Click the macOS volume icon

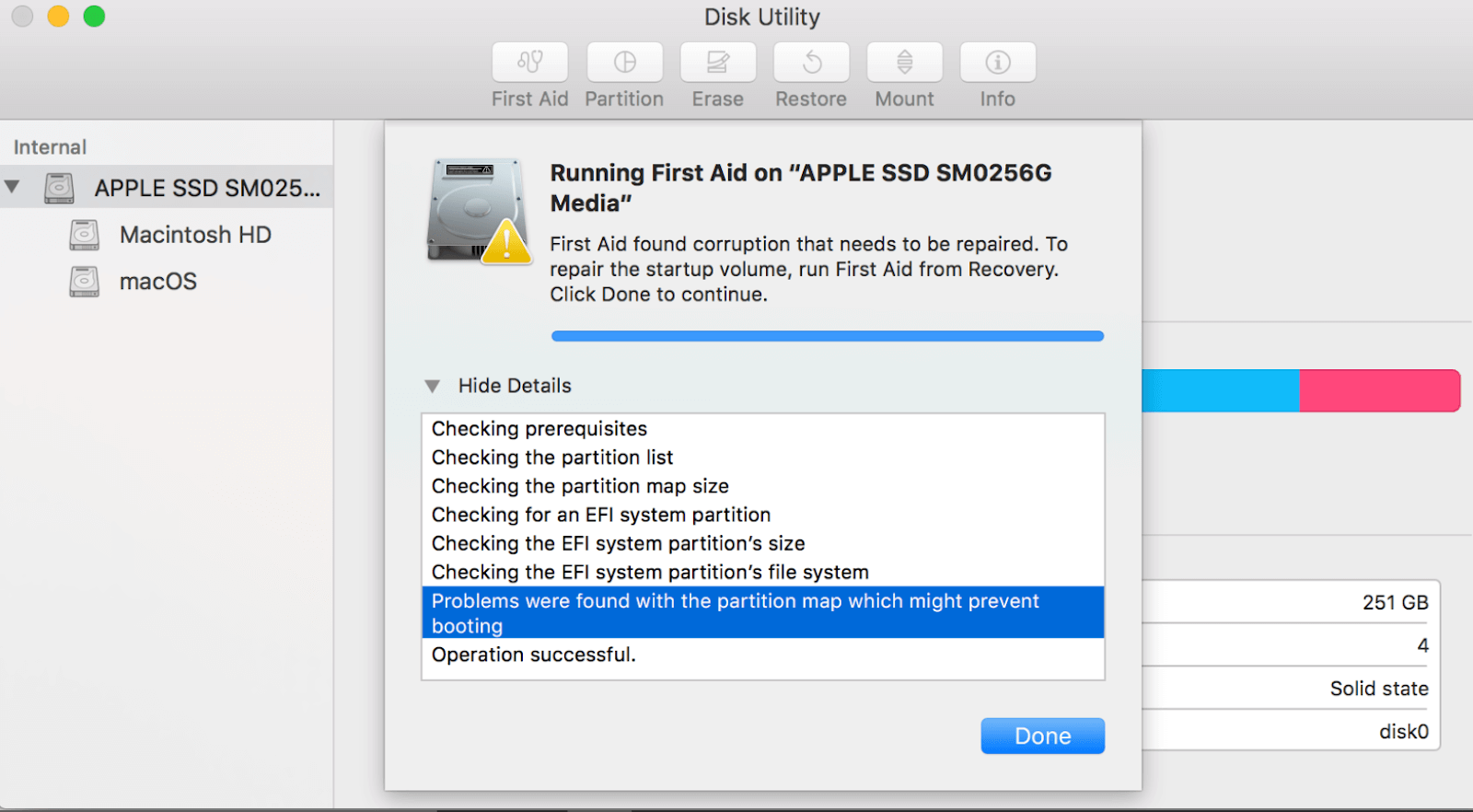point(84,282)
